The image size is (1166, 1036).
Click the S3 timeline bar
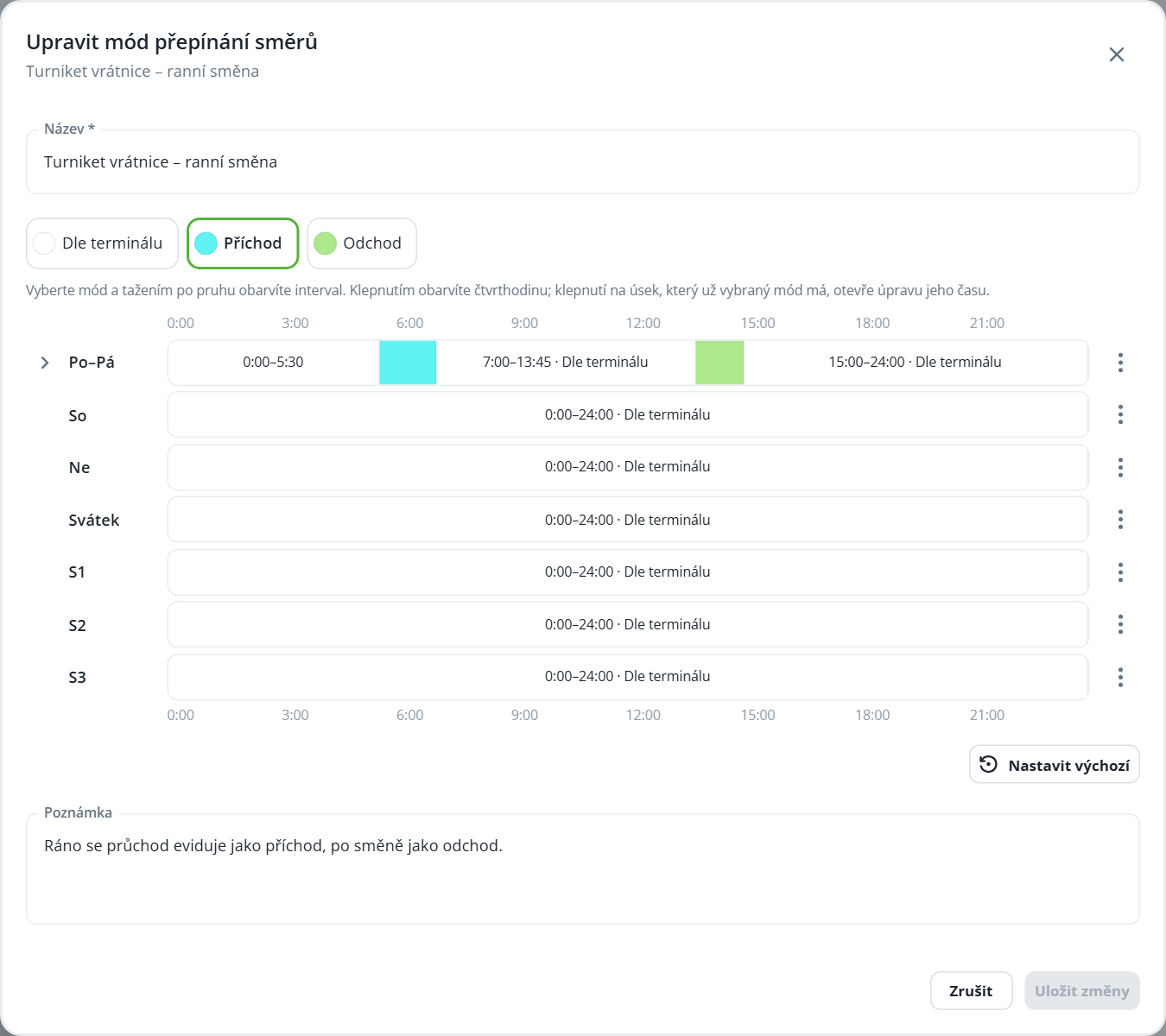click(628, 677)
